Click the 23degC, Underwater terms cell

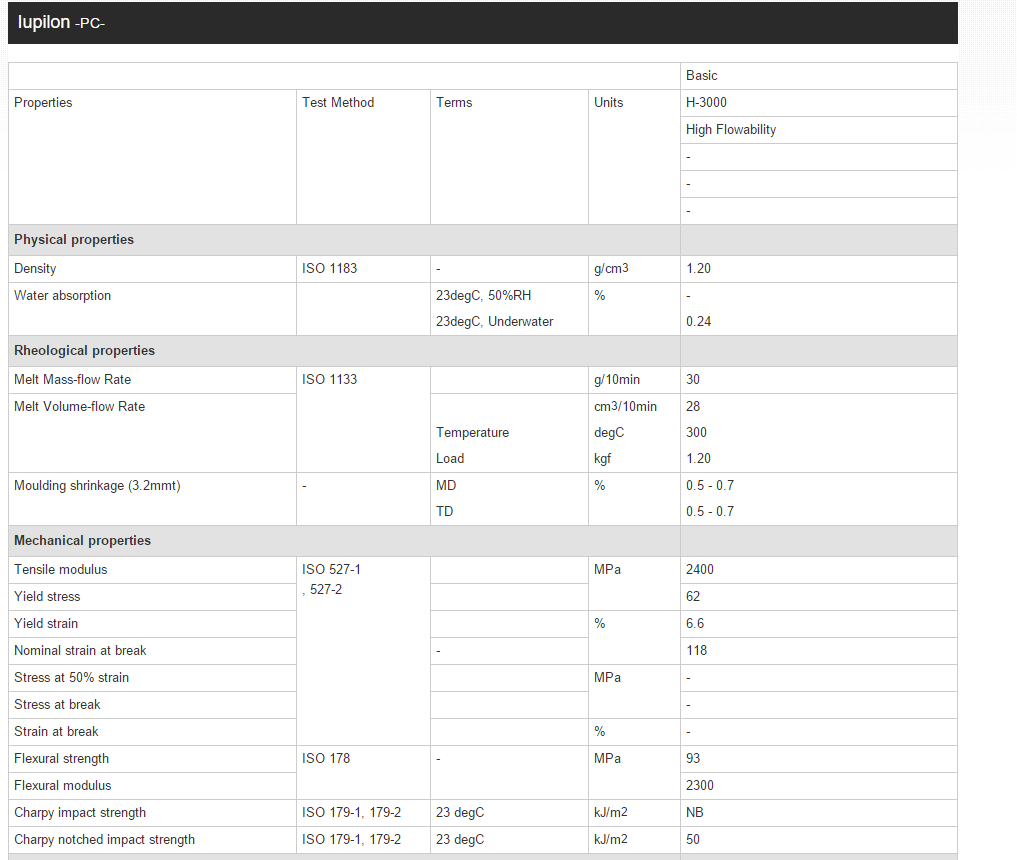click(494, 322)
